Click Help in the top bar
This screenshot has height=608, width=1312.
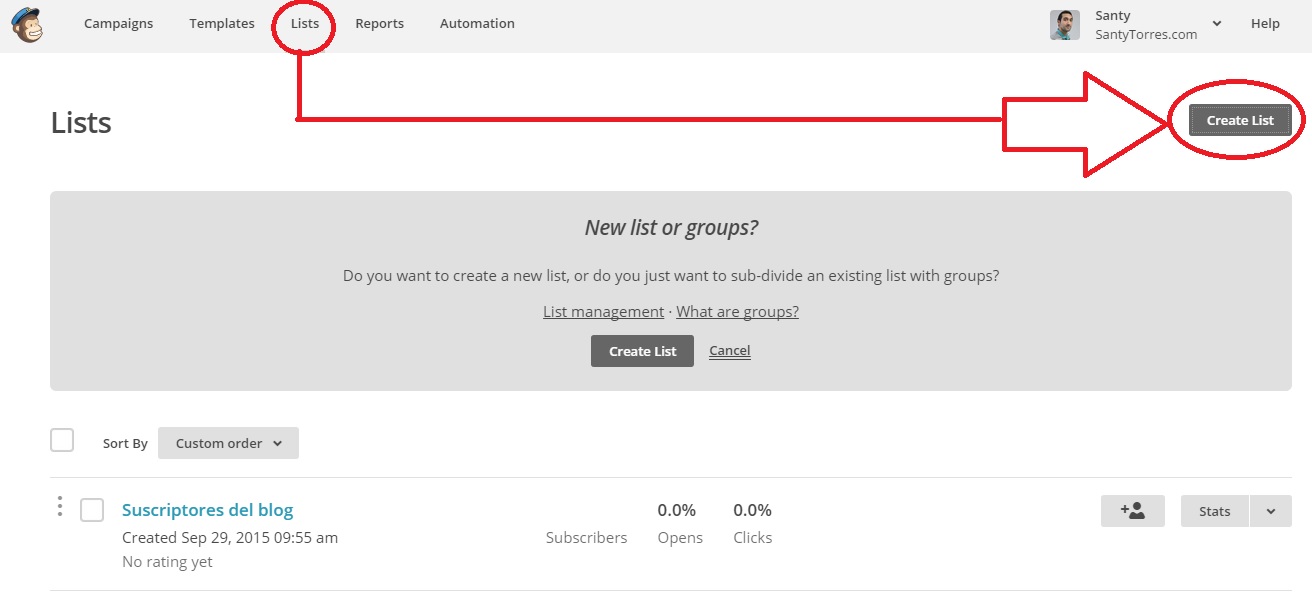[x=1264, y=24]
